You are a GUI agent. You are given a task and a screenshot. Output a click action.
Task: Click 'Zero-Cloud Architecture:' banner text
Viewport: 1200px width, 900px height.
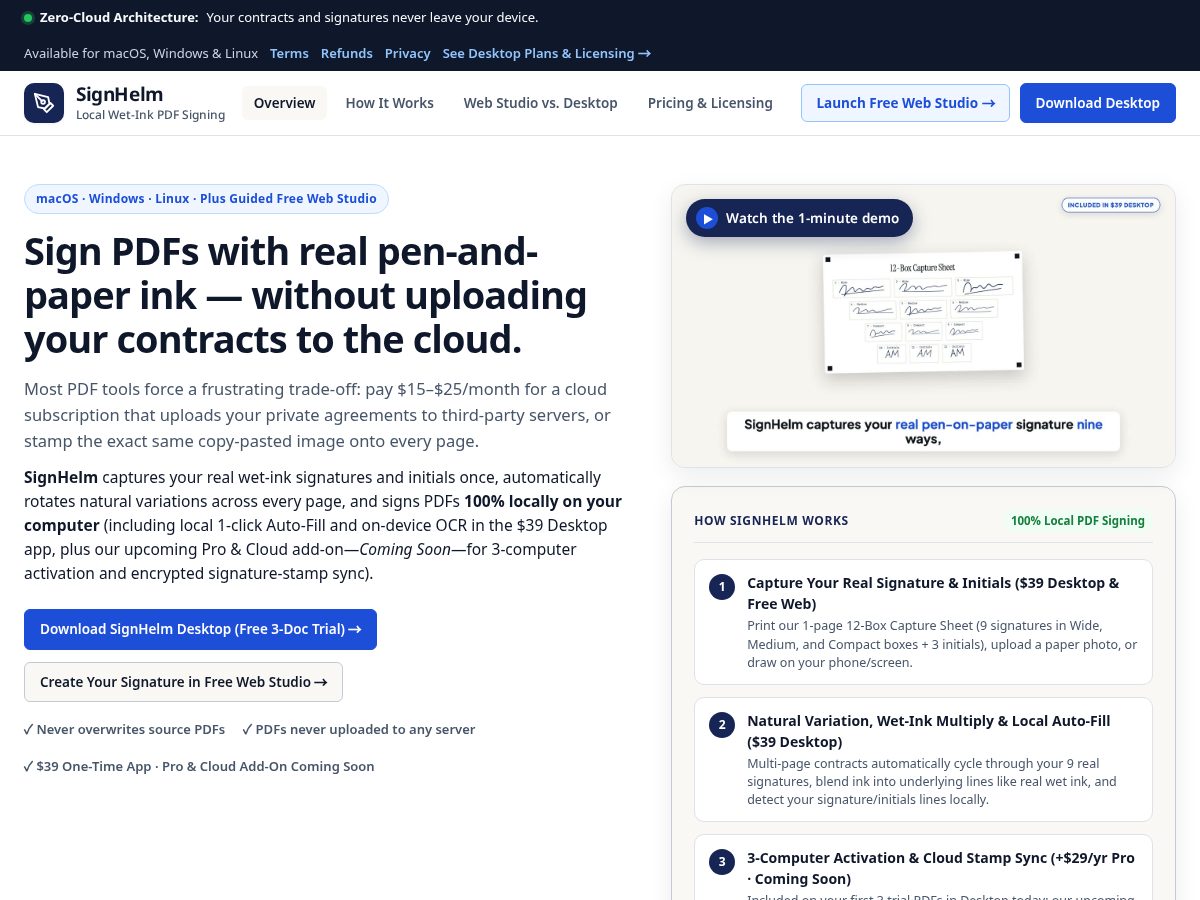(119, 18)
